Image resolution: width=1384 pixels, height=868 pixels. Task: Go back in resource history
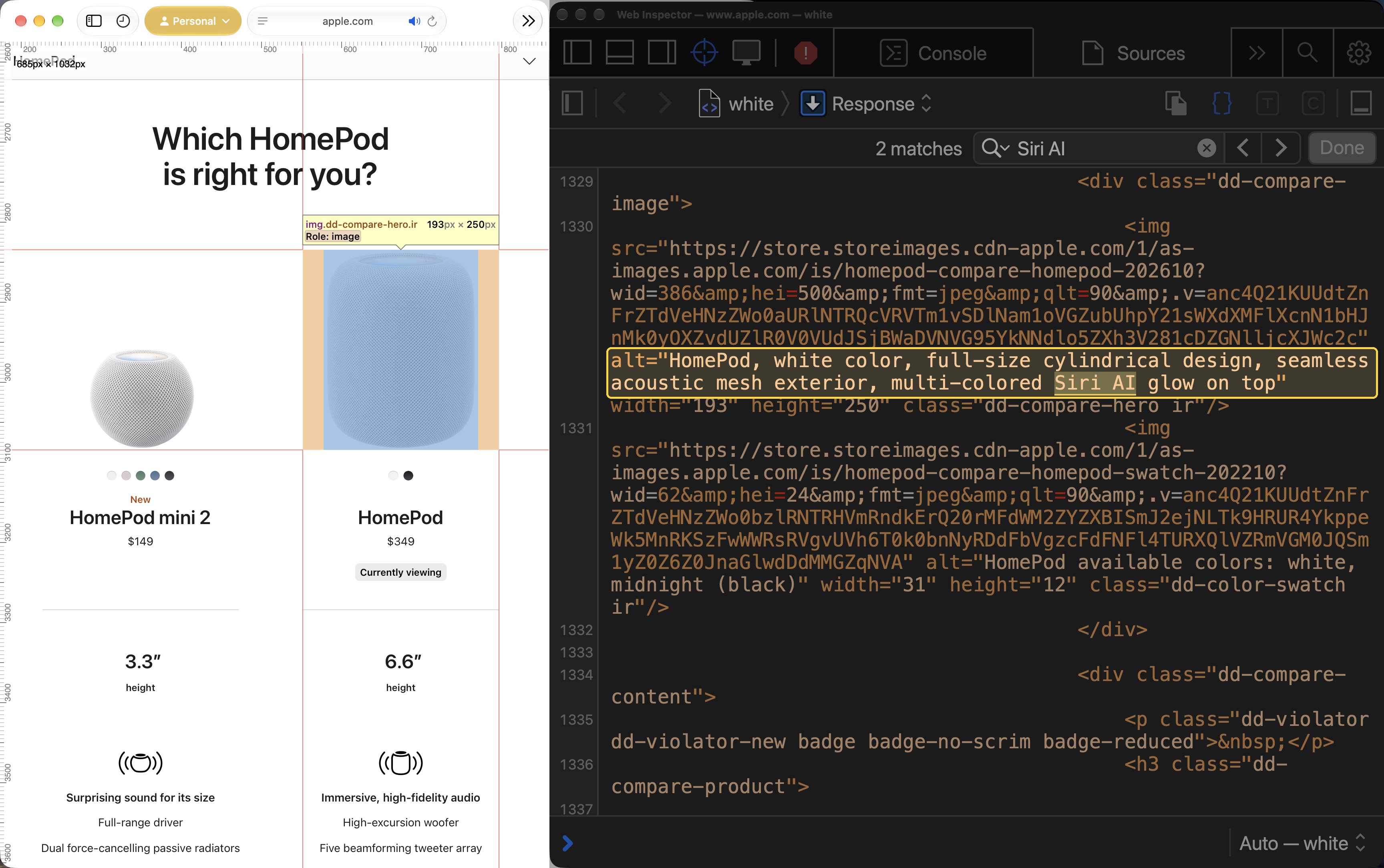point(620,104)
